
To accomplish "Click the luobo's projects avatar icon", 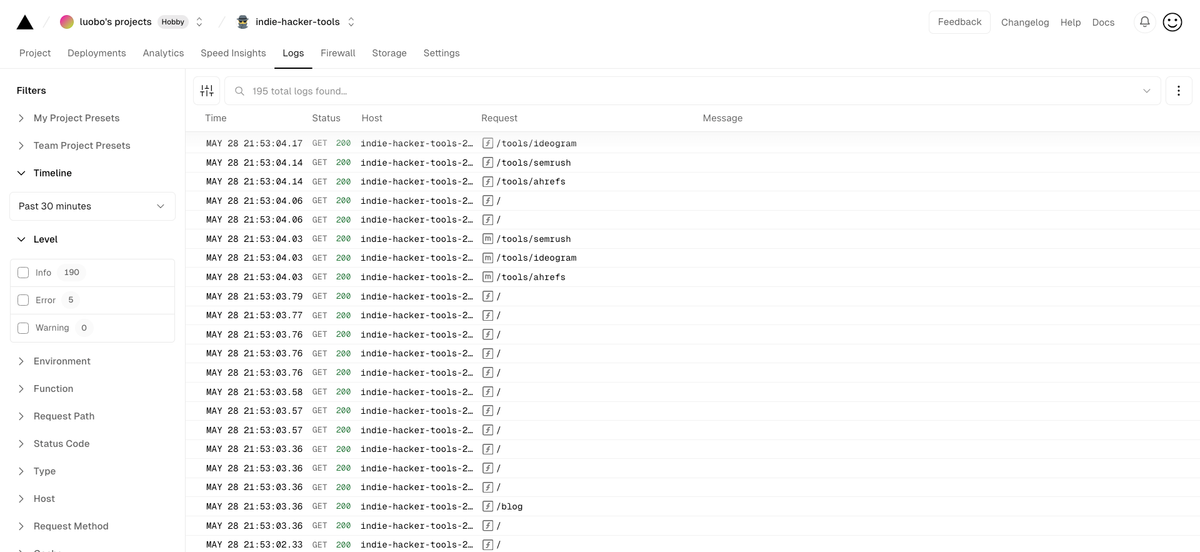I will [67, 22].
